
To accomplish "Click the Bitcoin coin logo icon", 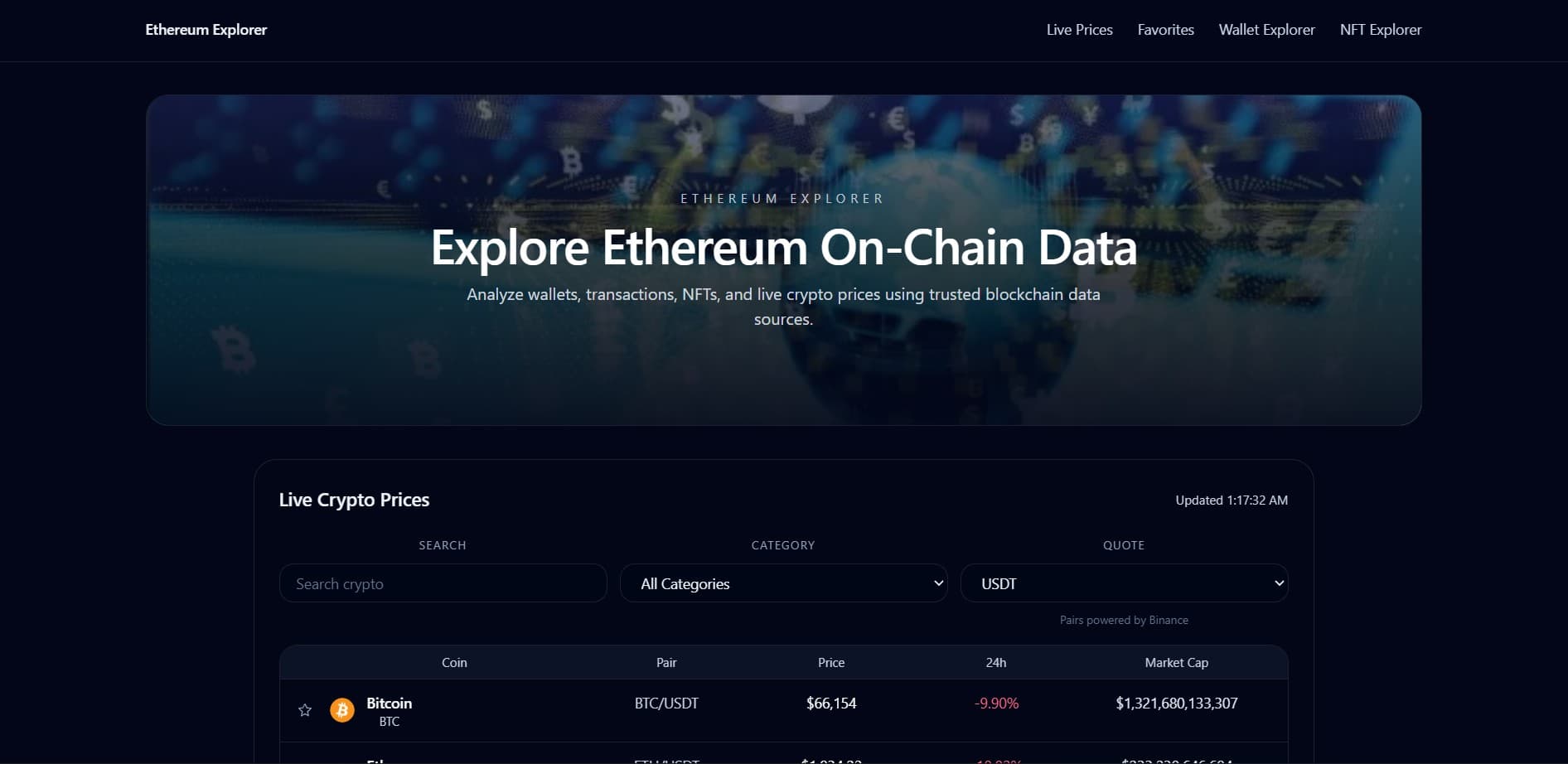I will 341,710.
